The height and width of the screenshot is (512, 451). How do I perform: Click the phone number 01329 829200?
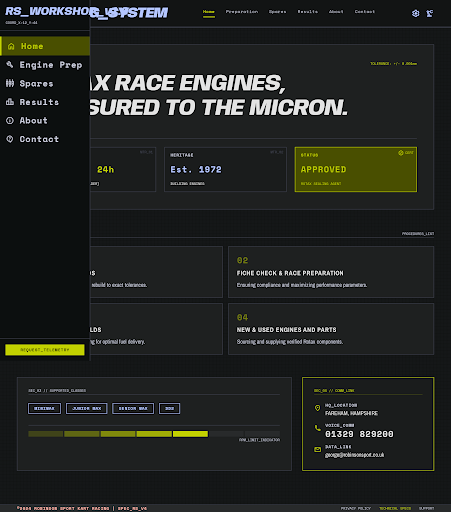pos(359,434)
